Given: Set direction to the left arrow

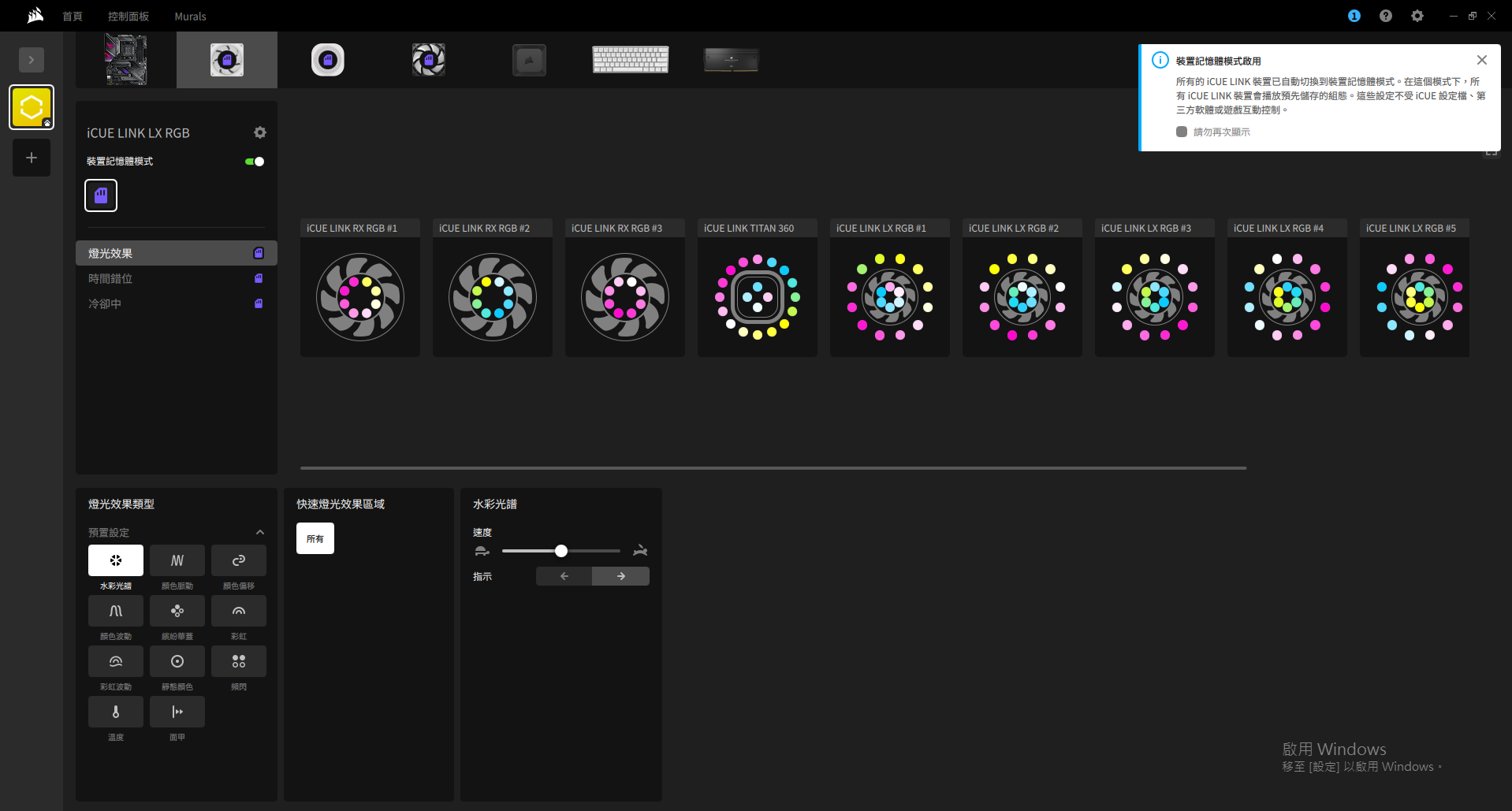Looking at the screenshot, I should coord(564,576).
